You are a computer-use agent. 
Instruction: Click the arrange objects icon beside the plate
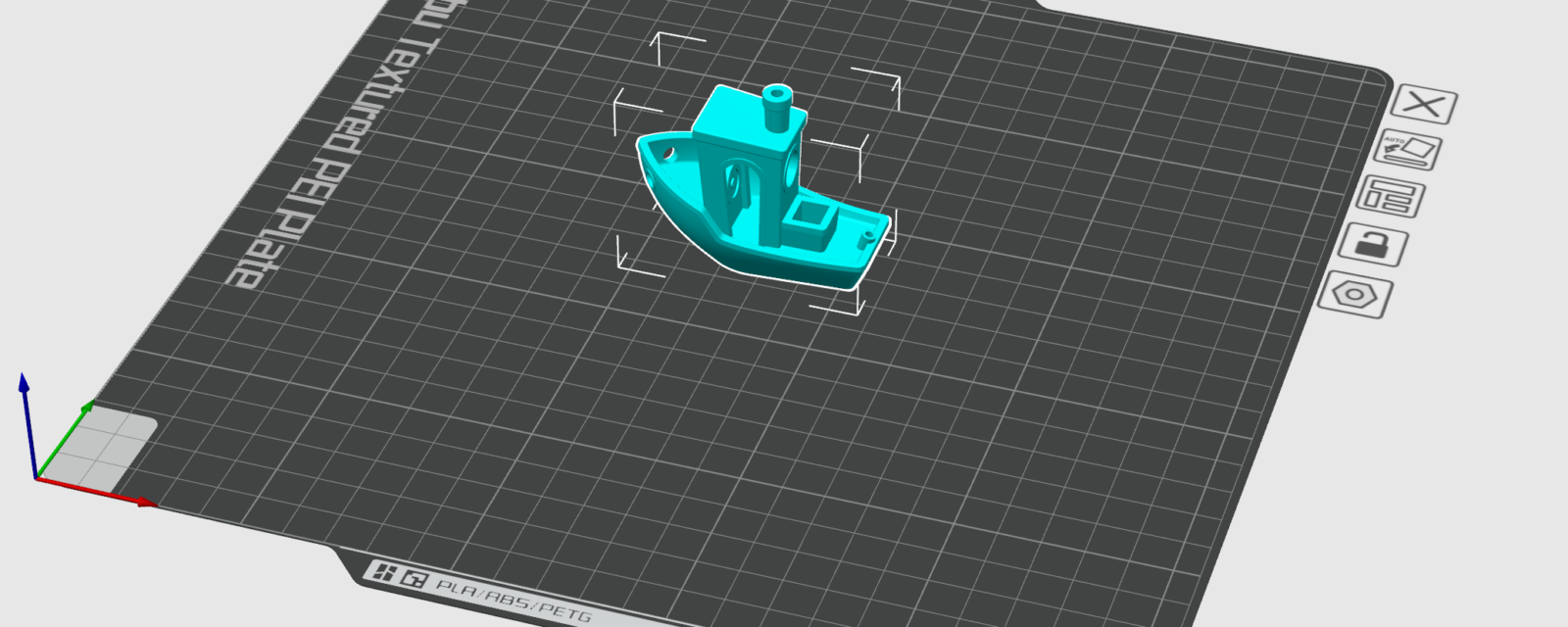pos(1392,196)
